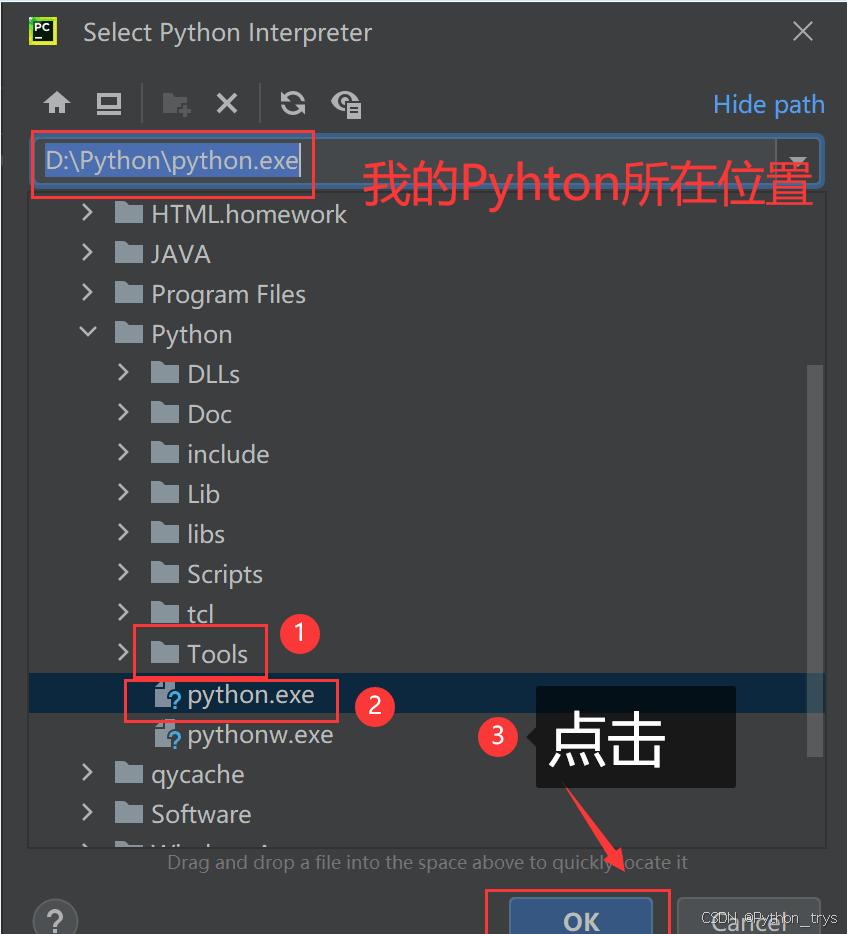The height and width of the screenshot is (934, 847).
Task: Select the Software folder name
Action: 201,814
